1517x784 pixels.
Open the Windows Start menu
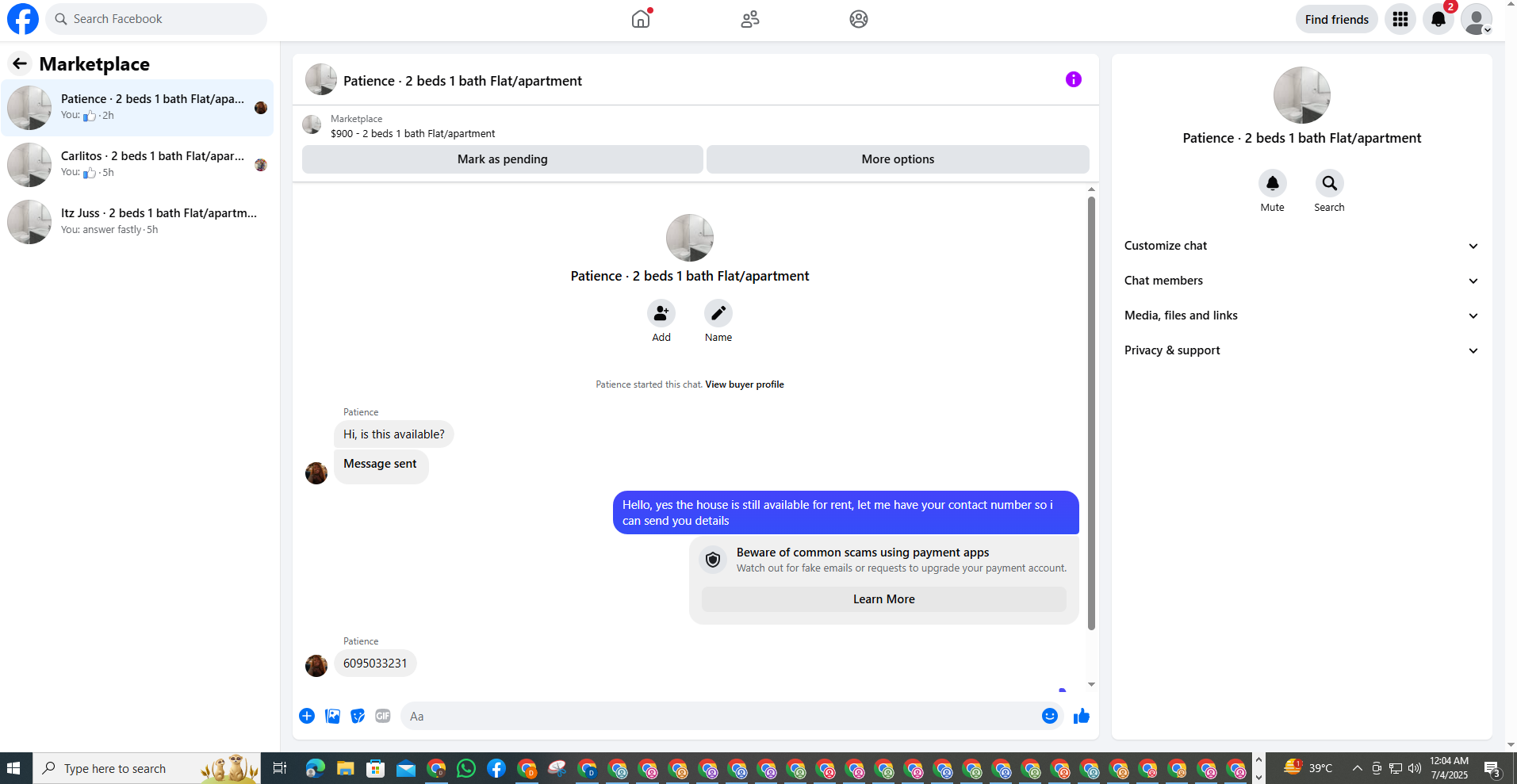click(13, 768)
